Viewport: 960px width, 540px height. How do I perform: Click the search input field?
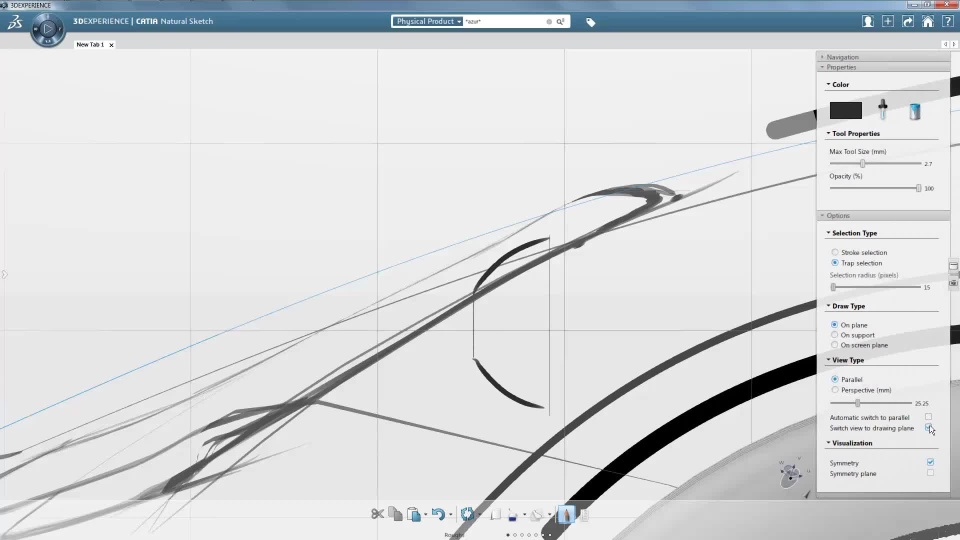tap(504, 21)
